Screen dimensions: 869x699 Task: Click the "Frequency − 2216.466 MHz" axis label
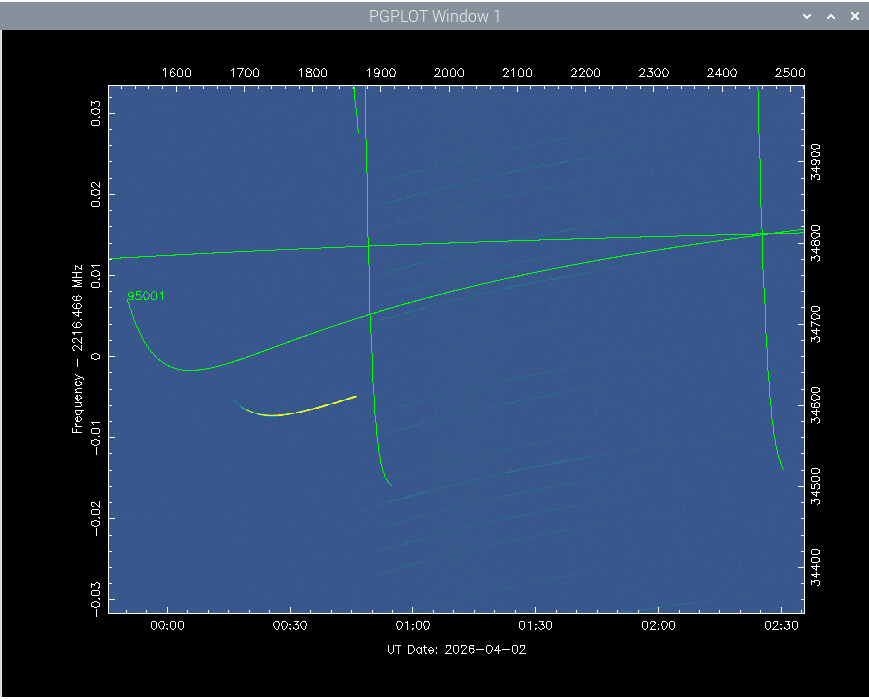tap(77, 349)
